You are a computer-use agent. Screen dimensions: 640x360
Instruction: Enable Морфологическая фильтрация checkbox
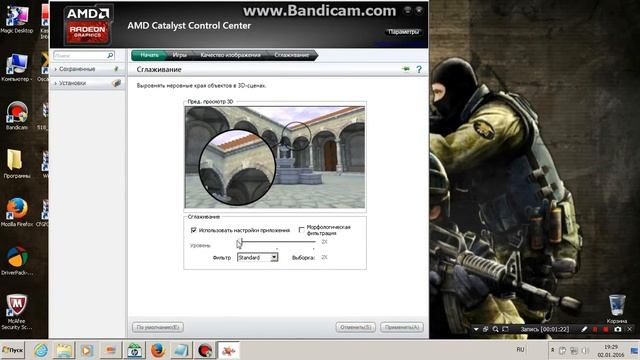coord(302,230)
